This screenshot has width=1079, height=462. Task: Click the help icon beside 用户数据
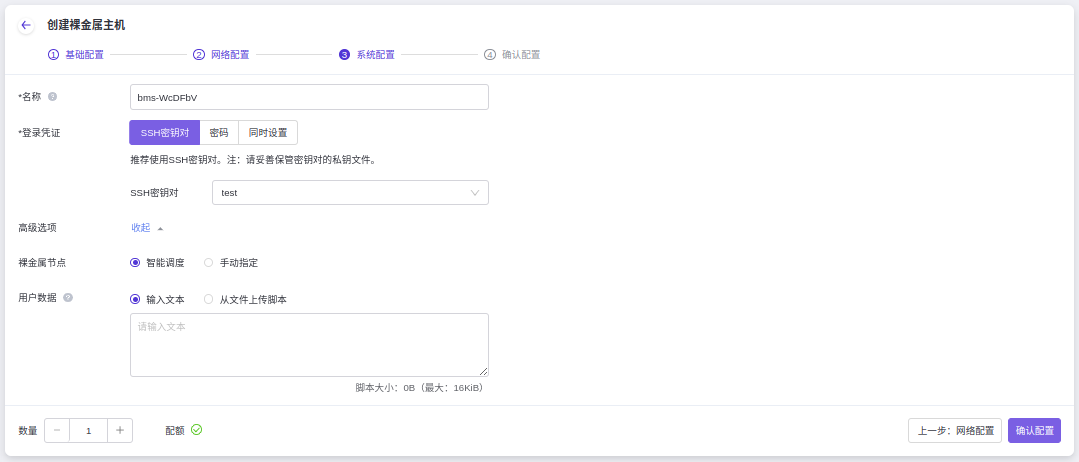(68, 298)
